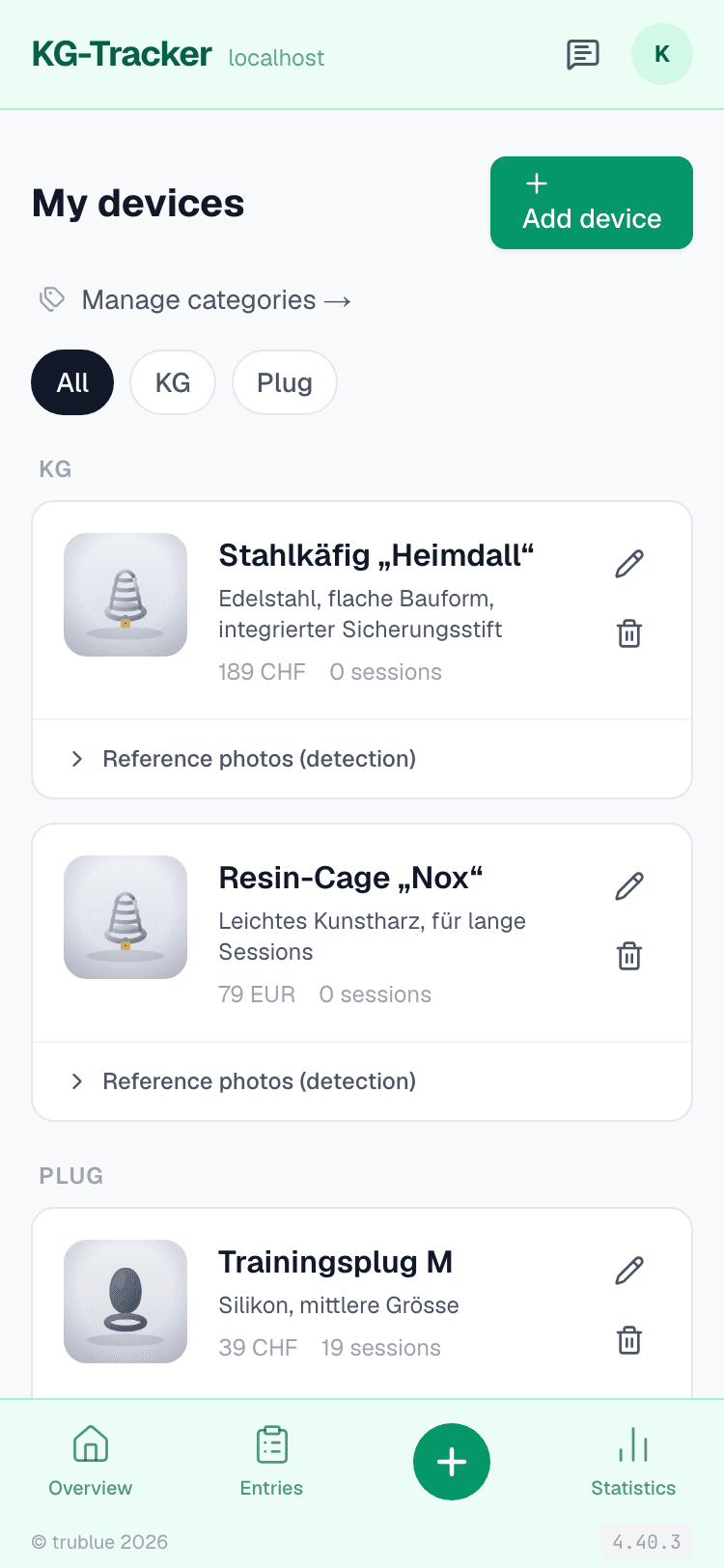Viewport: 724px width, 1568px height.
Task: Open the messages chat icon in header
Action: [582, 54]
